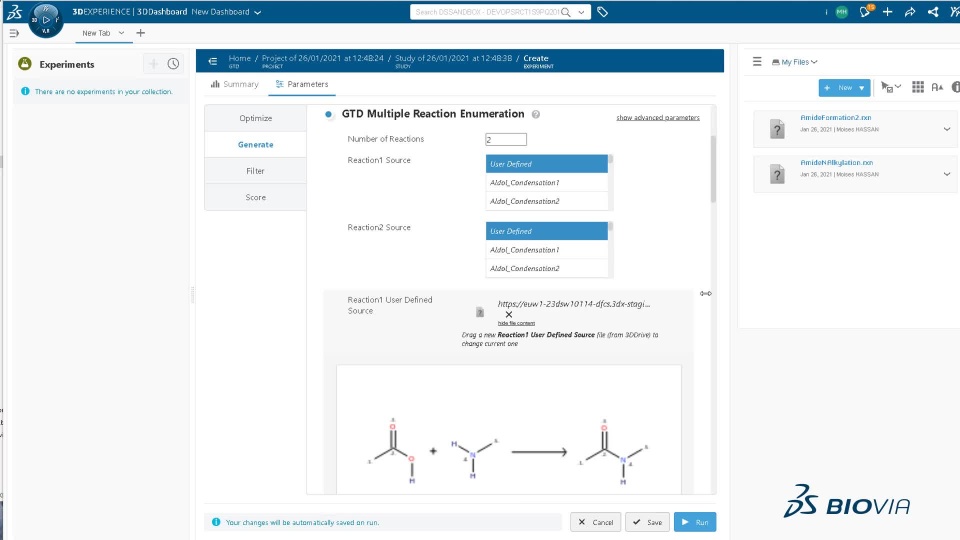Expand the AmideFormation2.rxn file options
960x540 pixels.
coord(946,128)
